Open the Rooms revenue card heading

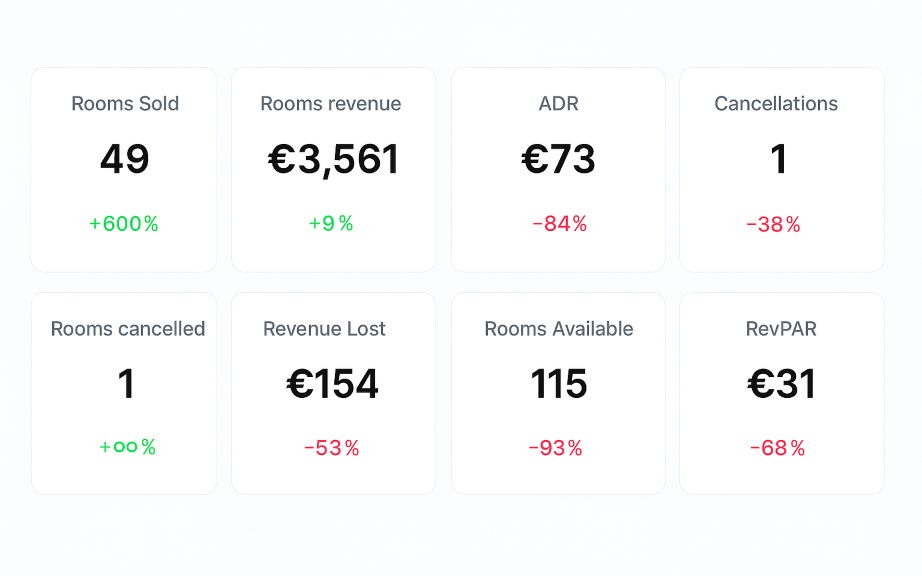click(331, 104)
